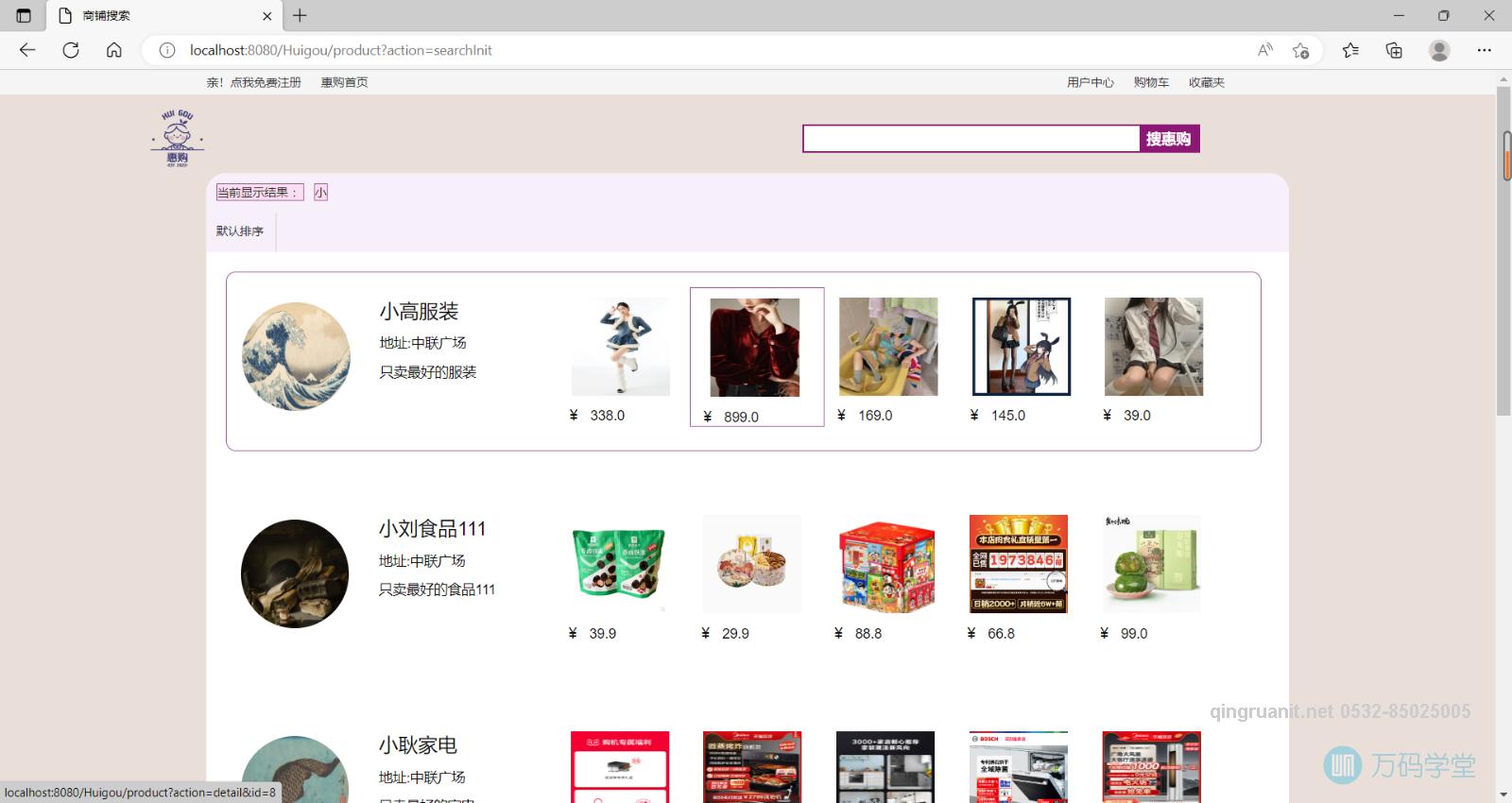Click address bar URL

341,50
